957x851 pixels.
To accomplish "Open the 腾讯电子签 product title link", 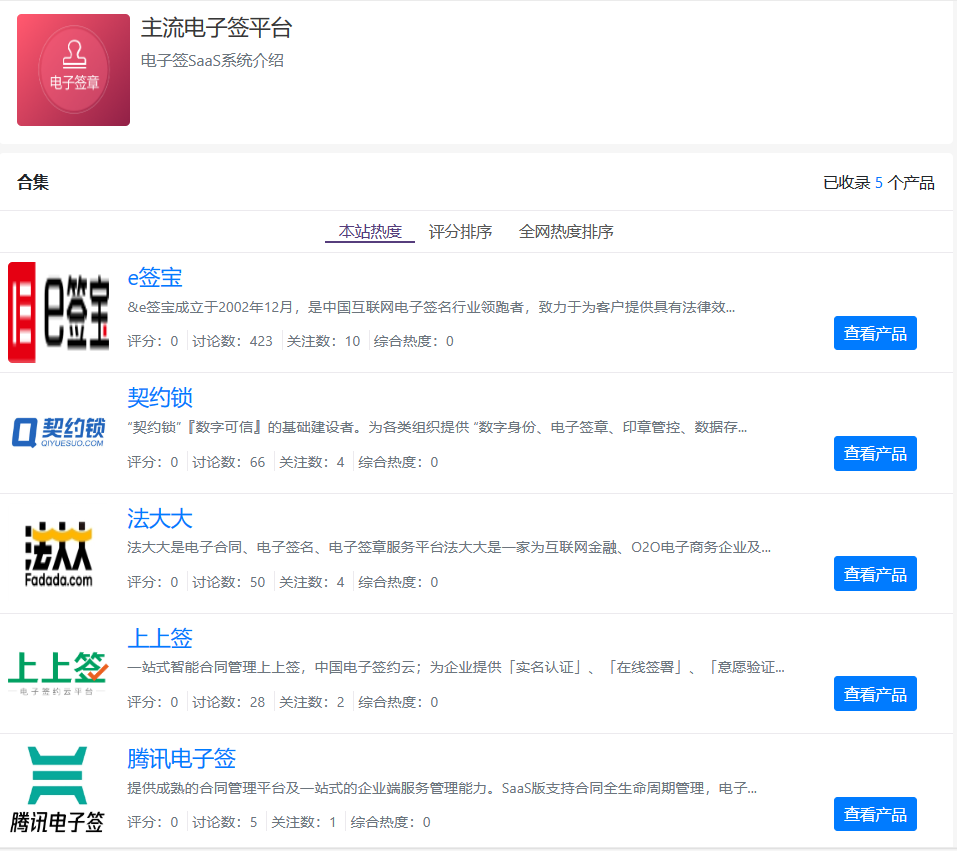I will 181,759.
